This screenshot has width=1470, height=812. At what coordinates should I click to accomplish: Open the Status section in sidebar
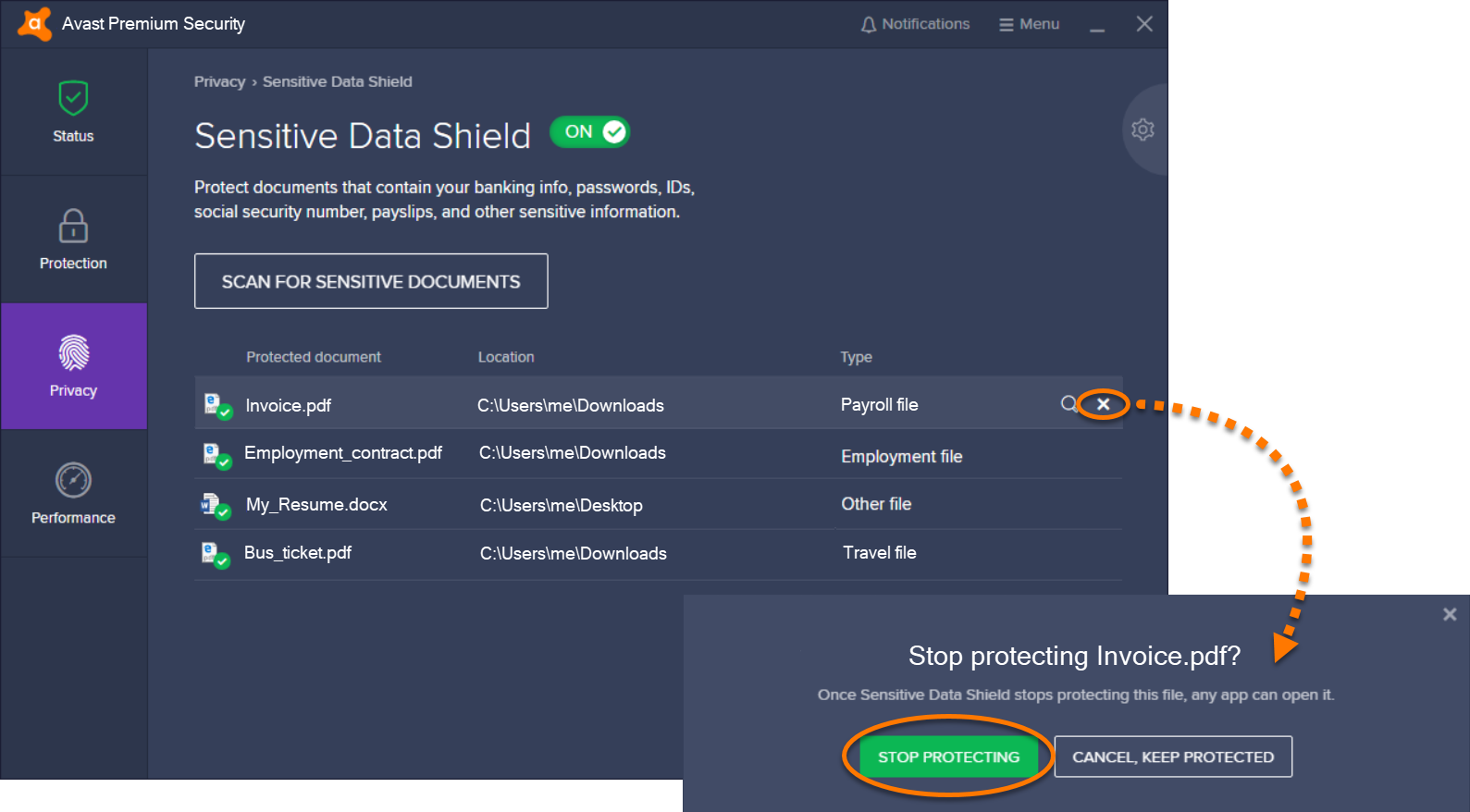pyautogui.click(x=73, y=112)
